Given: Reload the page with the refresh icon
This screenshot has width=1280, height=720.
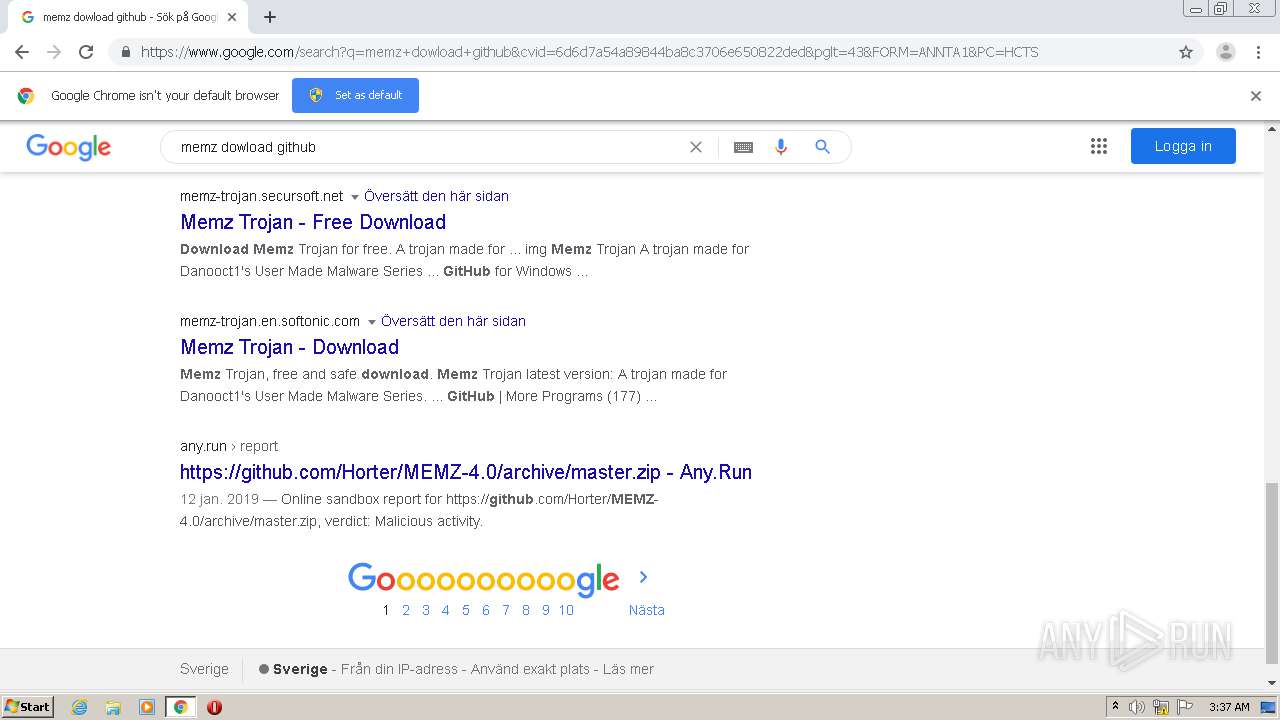Looking at the screenshot, I should pos(86,52).
